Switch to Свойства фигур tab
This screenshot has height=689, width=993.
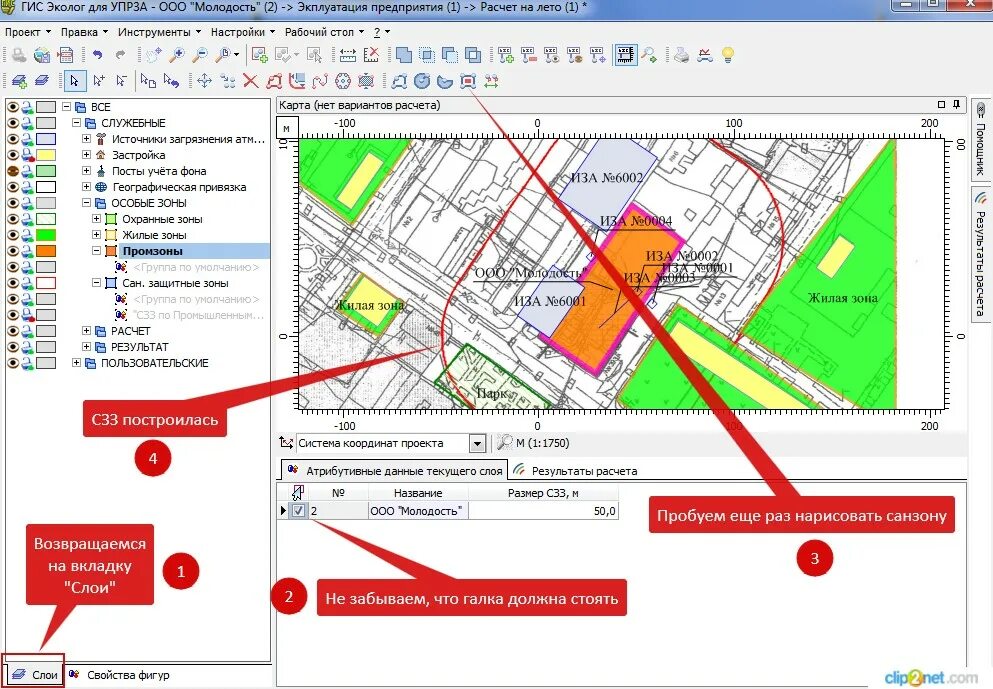[120, 675]
